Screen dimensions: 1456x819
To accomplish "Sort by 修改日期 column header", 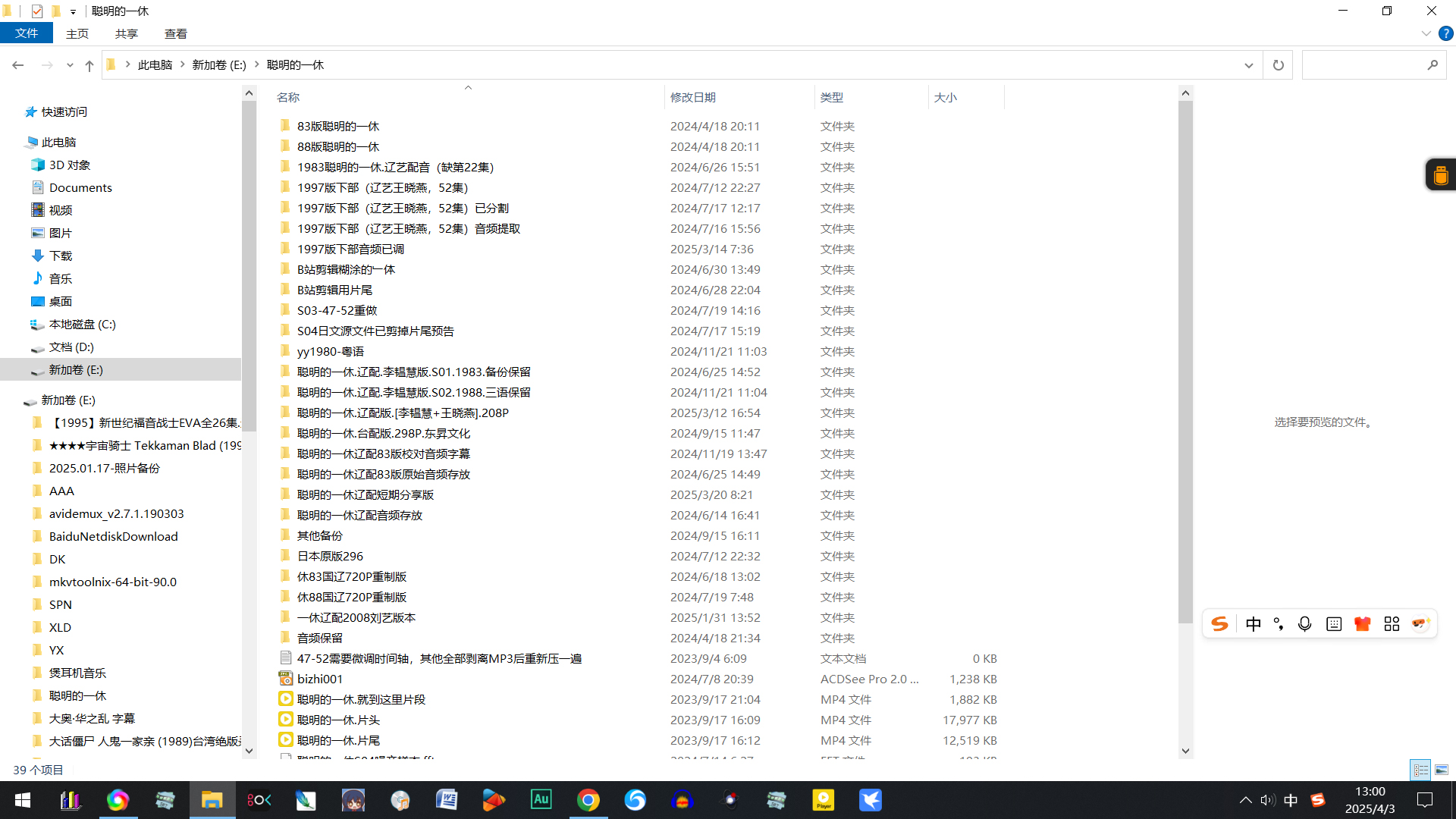I will [692, 97].
